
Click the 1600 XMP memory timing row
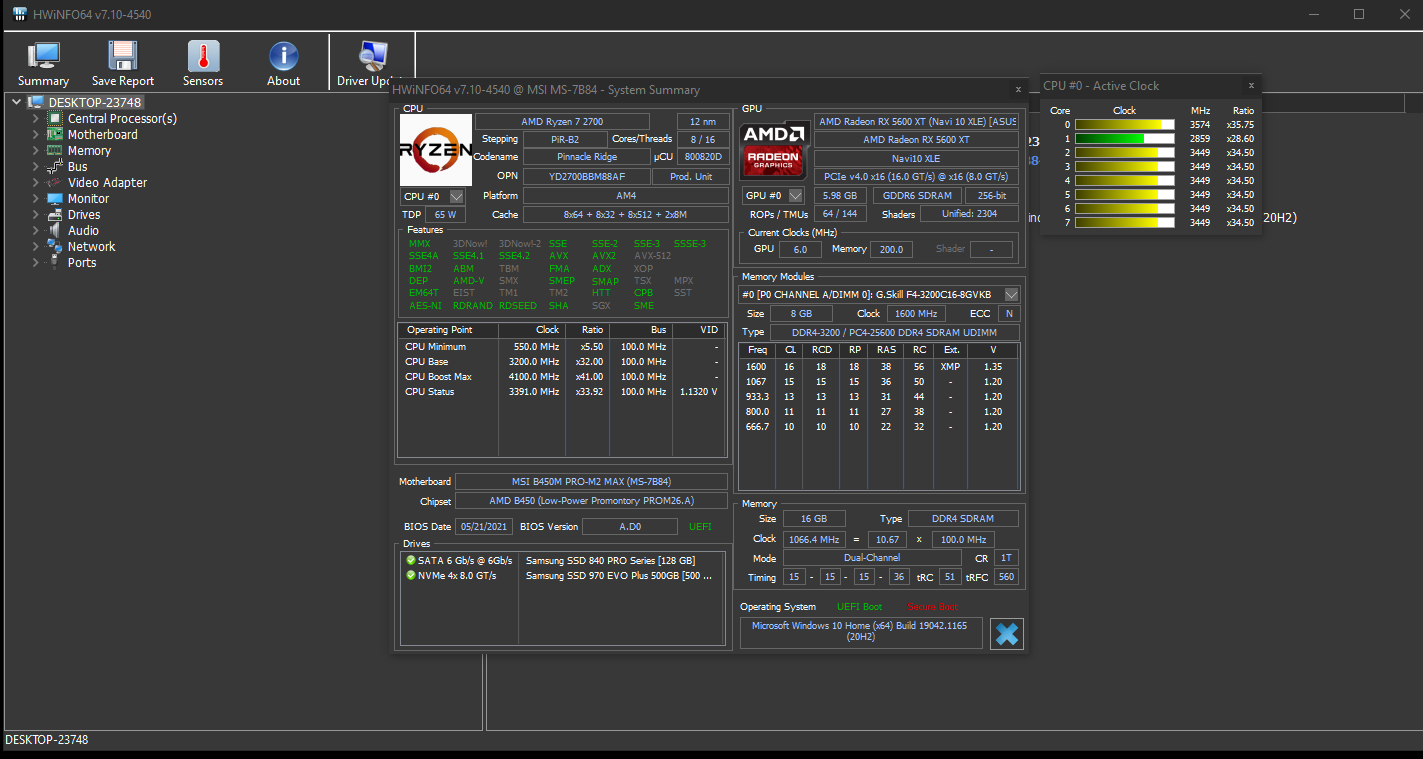click(879, 366)
